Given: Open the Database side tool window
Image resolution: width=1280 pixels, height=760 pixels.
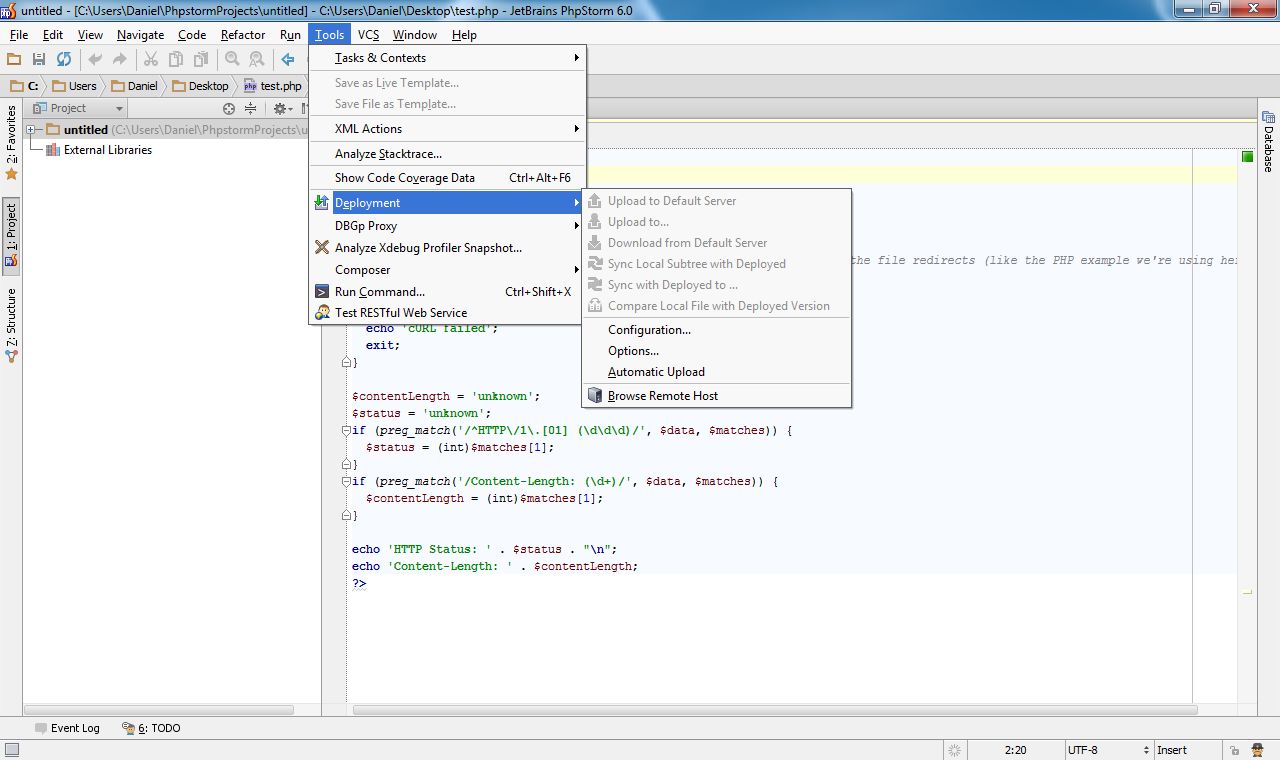Looking at the screenshot, I should point(1268,143).
